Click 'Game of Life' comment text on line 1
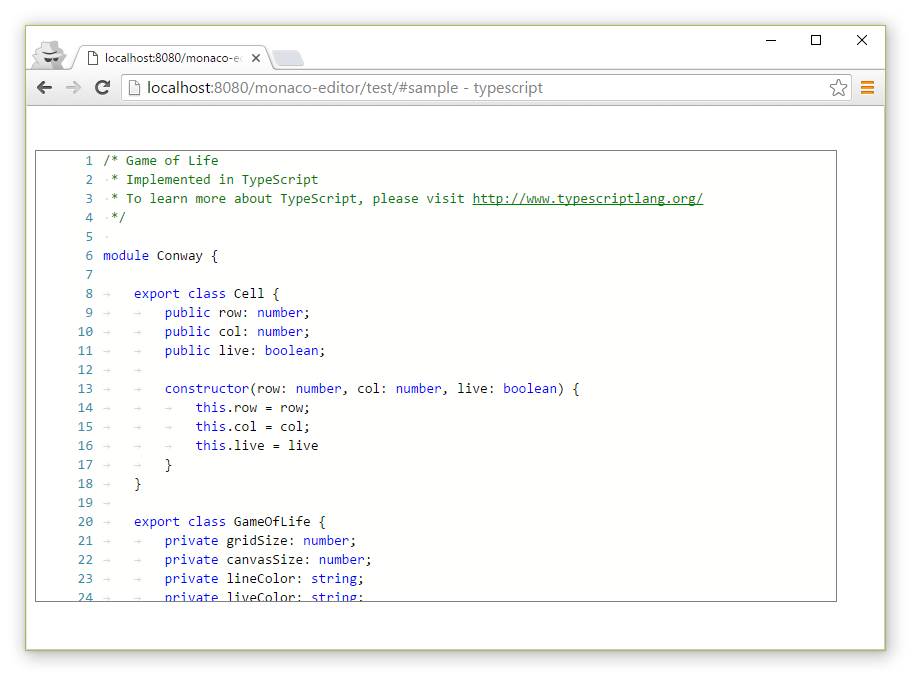 172,160
